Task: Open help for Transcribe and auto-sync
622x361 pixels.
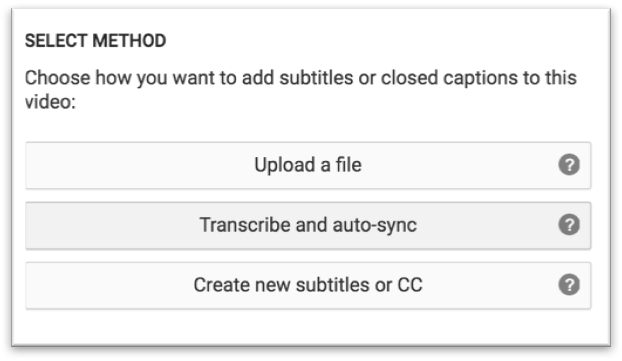Action: coord(569,225)
